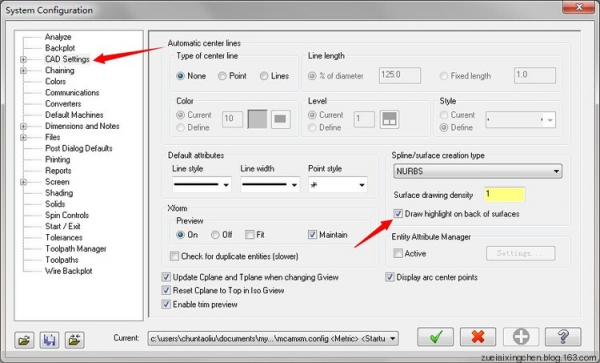Image resolution: width=600 pixels, height=363 pixels.
Task: Uncheck Display arc center points
Action: click(390, 277)
